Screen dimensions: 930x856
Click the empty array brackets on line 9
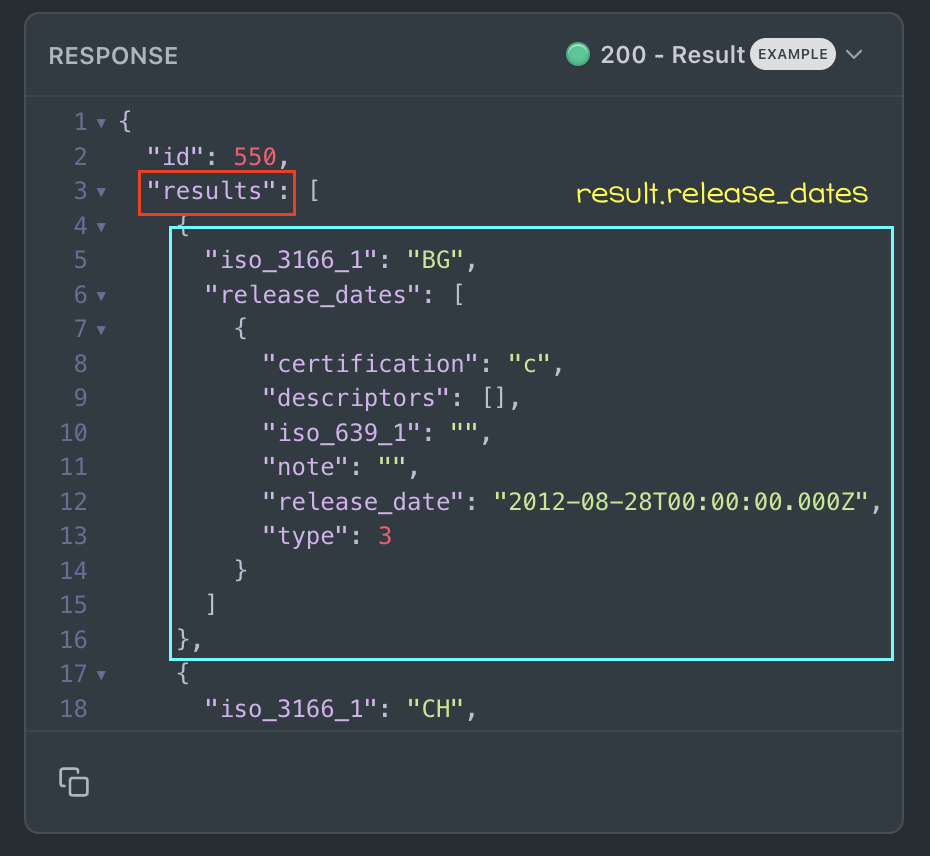(x=493, y=398)
